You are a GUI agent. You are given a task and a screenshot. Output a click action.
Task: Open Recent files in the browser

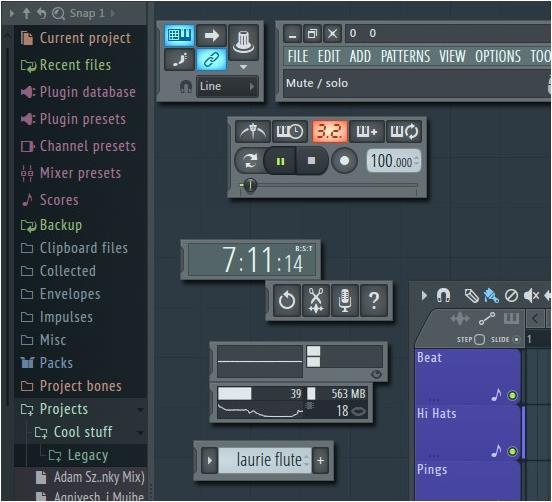click(65, 65)
